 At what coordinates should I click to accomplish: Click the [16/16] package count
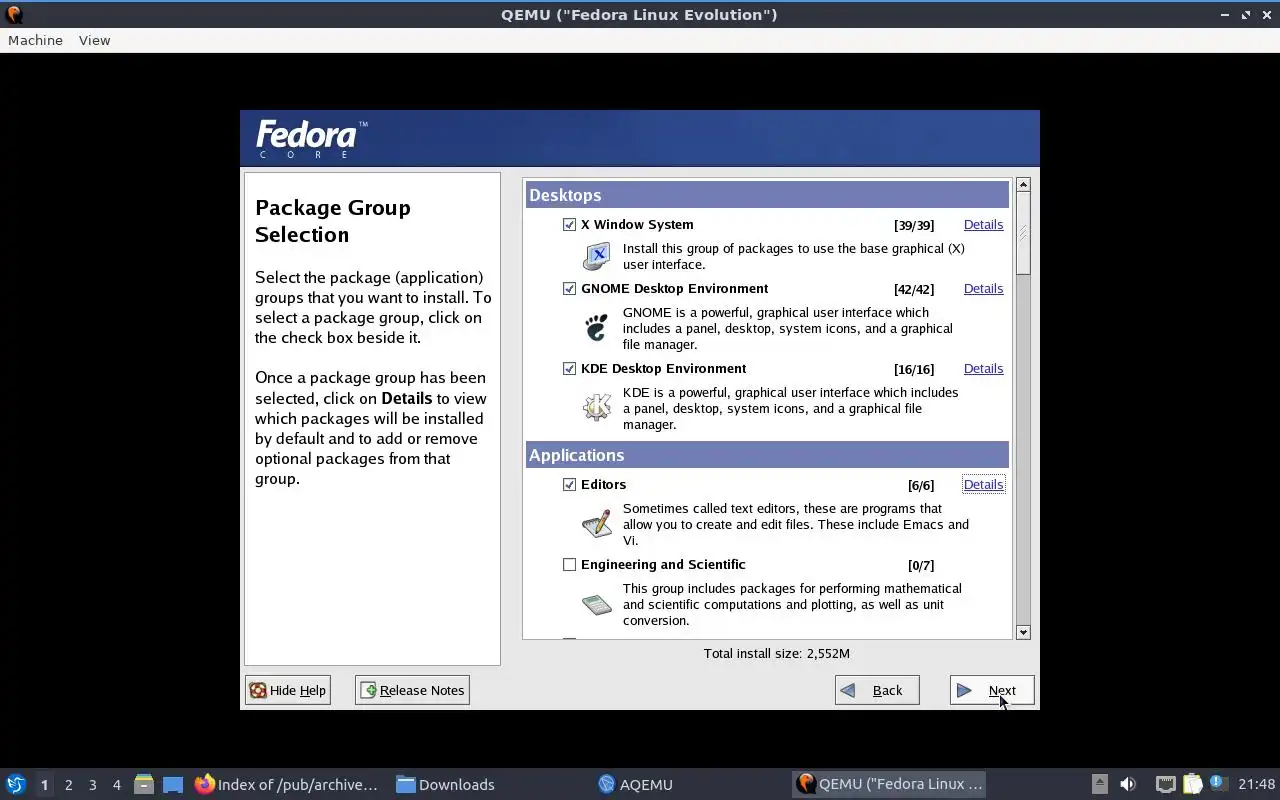[x=914, y=369]
